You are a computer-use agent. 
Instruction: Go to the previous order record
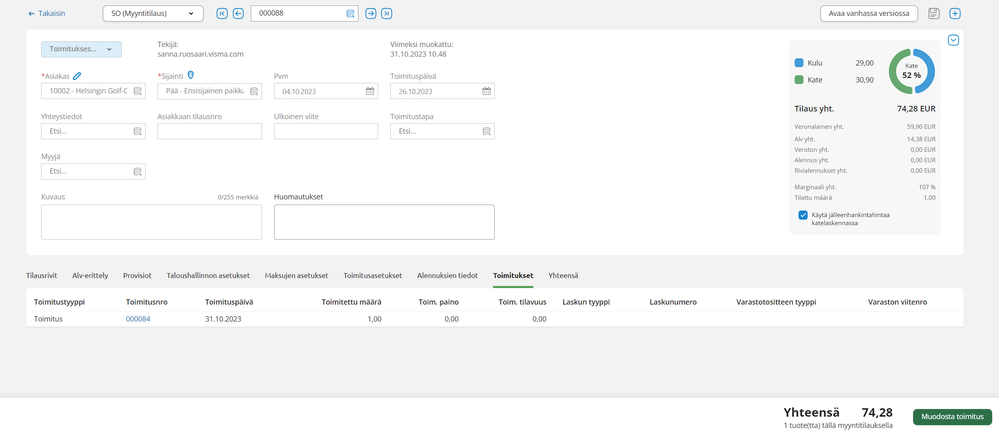tap(238, 13)
